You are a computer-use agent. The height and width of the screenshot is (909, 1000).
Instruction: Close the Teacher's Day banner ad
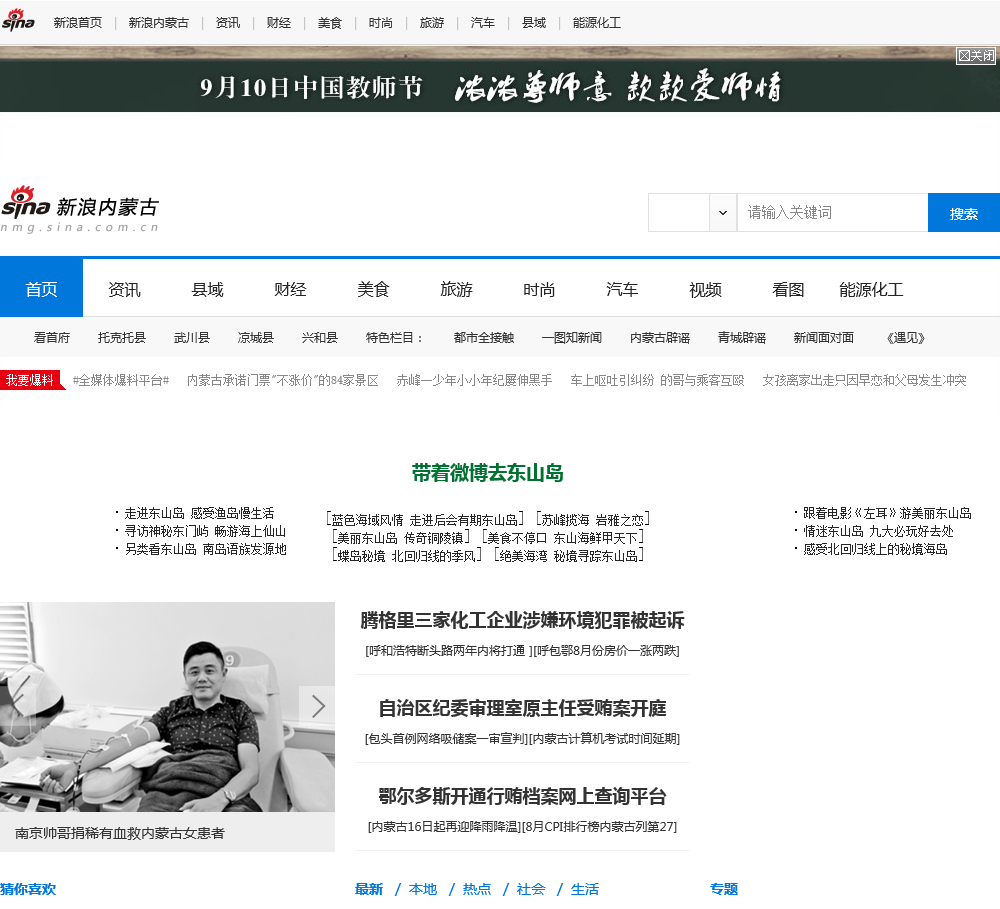975,55
